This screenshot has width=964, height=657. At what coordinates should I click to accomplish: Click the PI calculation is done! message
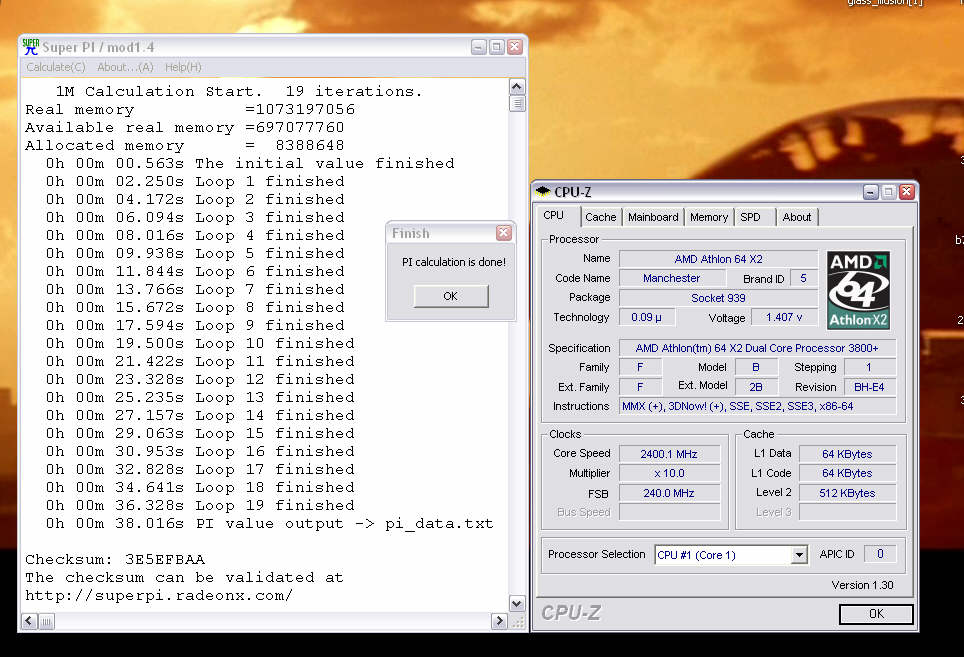(x=454, y=262)
